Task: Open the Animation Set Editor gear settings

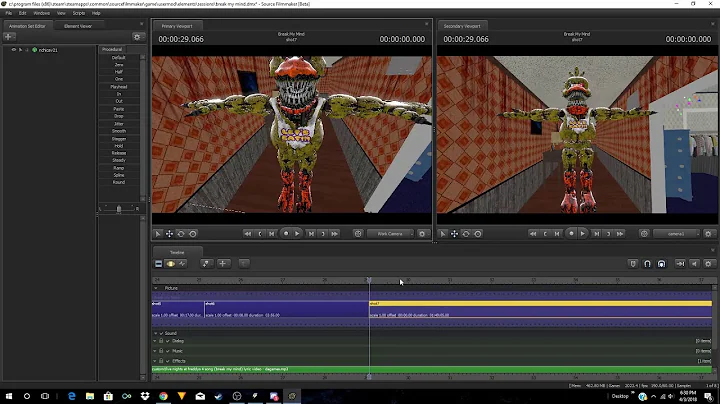Action: tap(137, 37)
